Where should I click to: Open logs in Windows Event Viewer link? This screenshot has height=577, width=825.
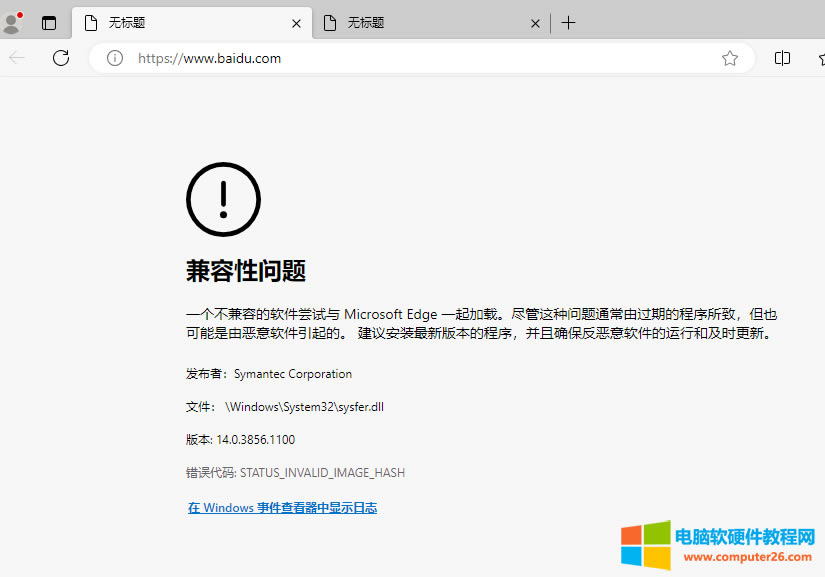[283, 507]
